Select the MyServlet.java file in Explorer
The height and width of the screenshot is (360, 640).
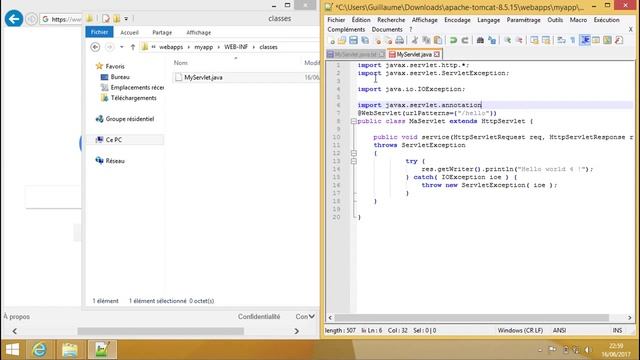coord(203,78)
